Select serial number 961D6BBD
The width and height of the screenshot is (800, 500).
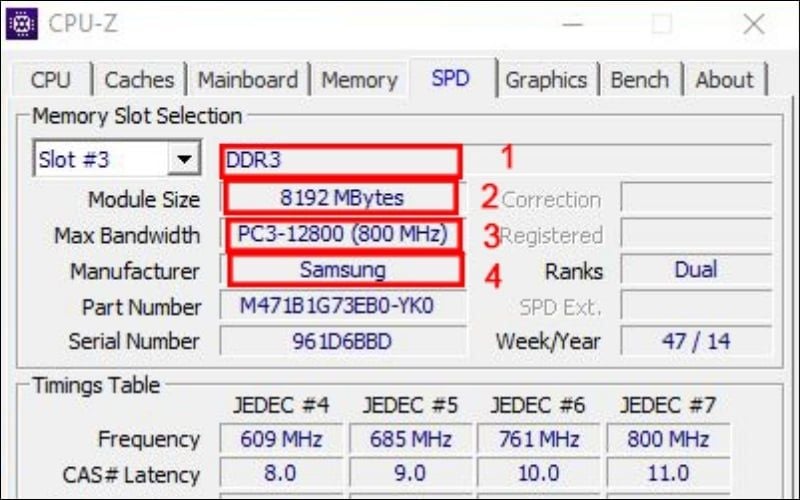(343, 341)
